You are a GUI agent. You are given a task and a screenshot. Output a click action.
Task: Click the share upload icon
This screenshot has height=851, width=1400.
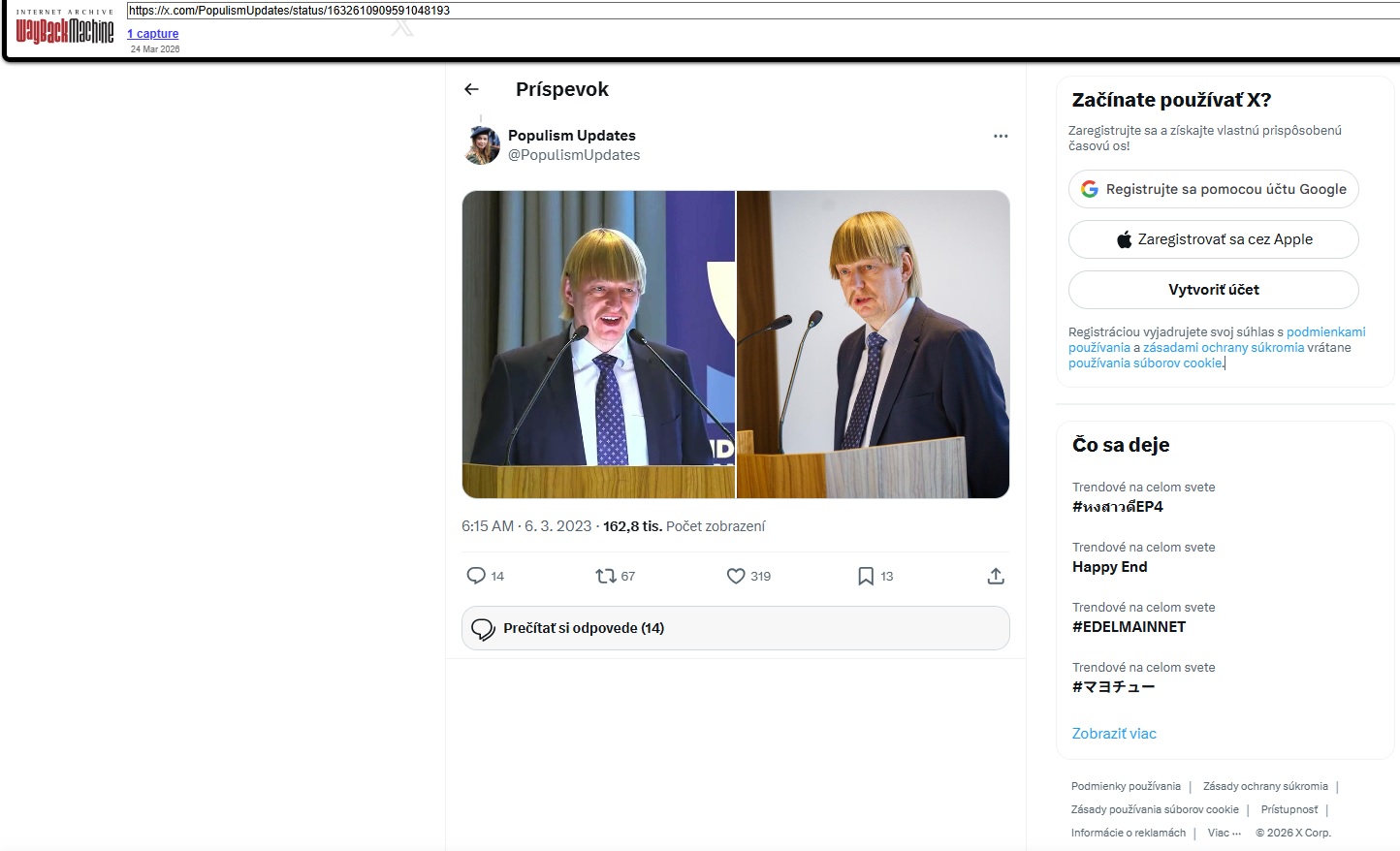995,576
